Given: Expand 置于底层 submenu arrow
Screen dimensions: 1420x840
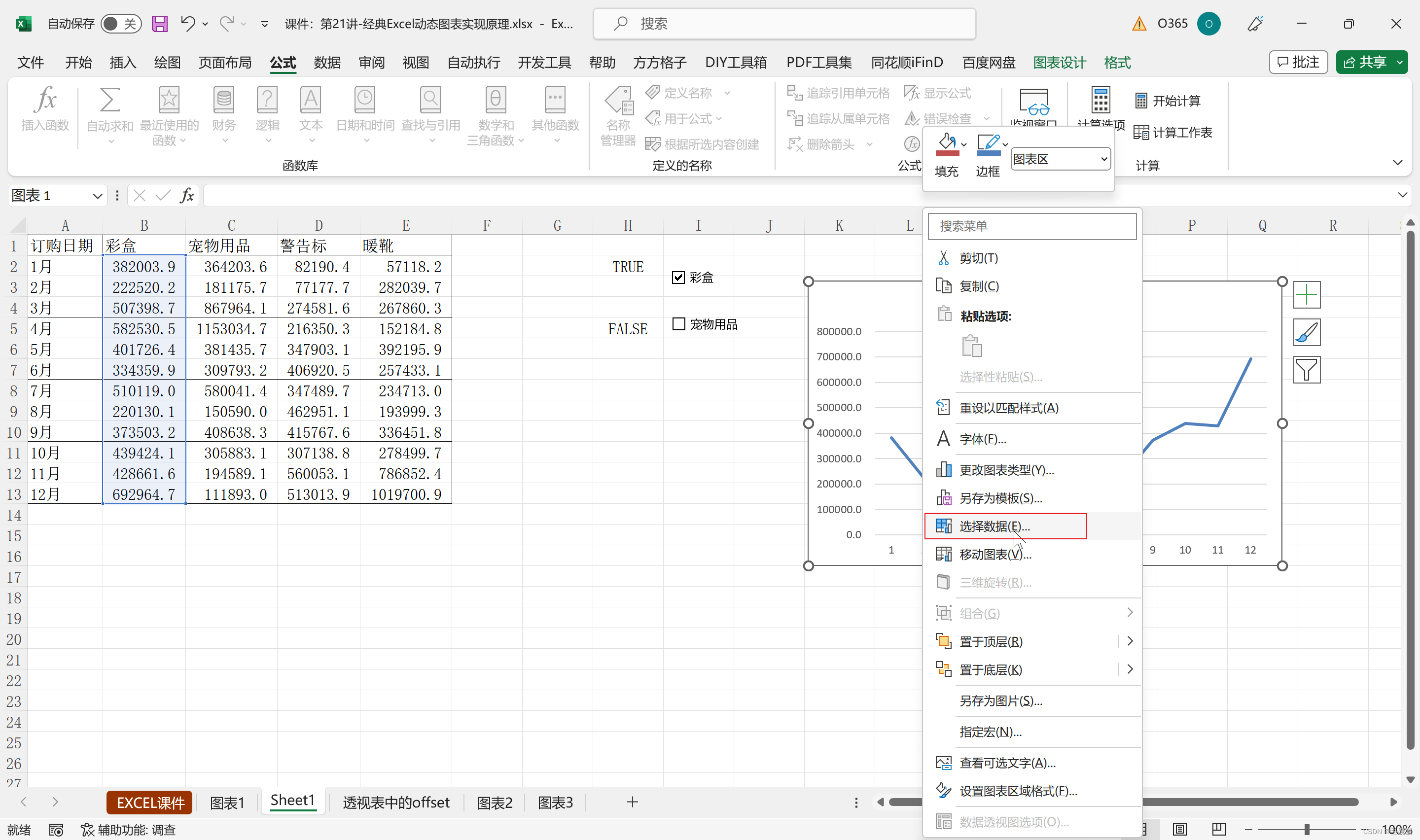Looking at the screenshot, I should pos(1130,669).
